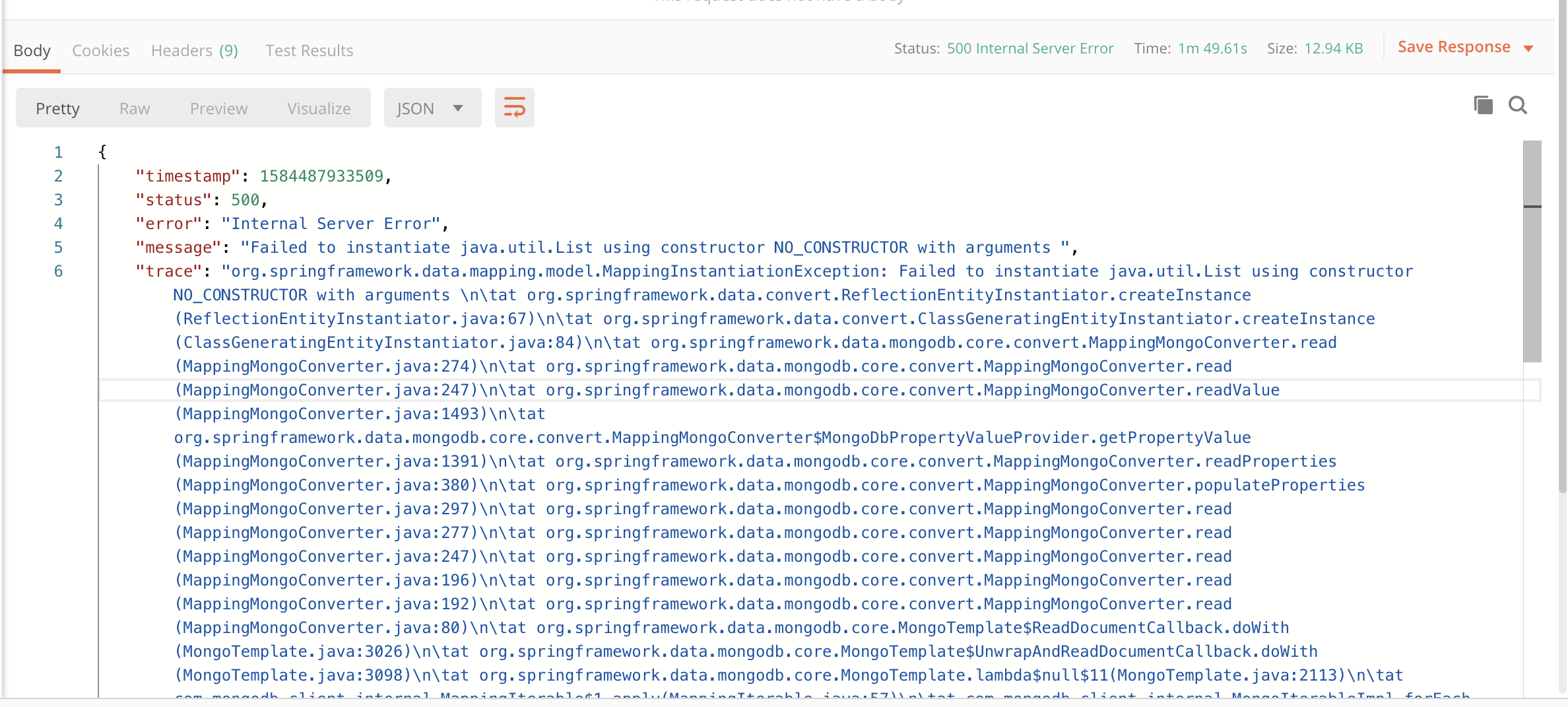Expand the Save Response dropdown arrow

point(1528,48)
